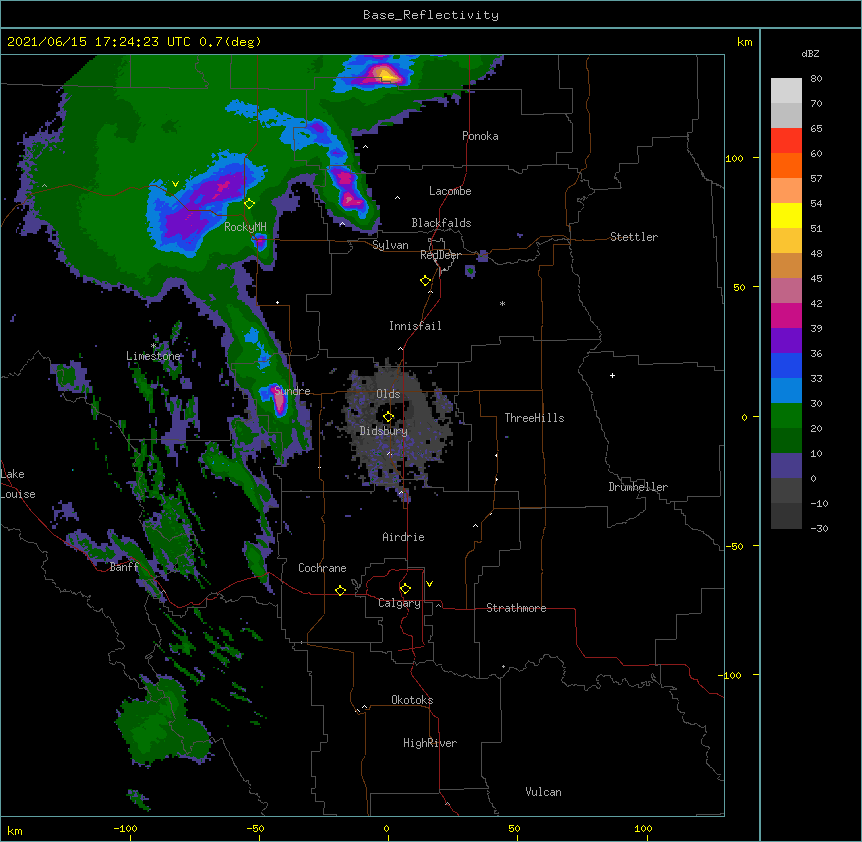Image resolution: width=862 pixels, height=842 pixels.
Task: Select the bright green 20-30 dBZ legend swatch
Action: click(x=786, y=416)
